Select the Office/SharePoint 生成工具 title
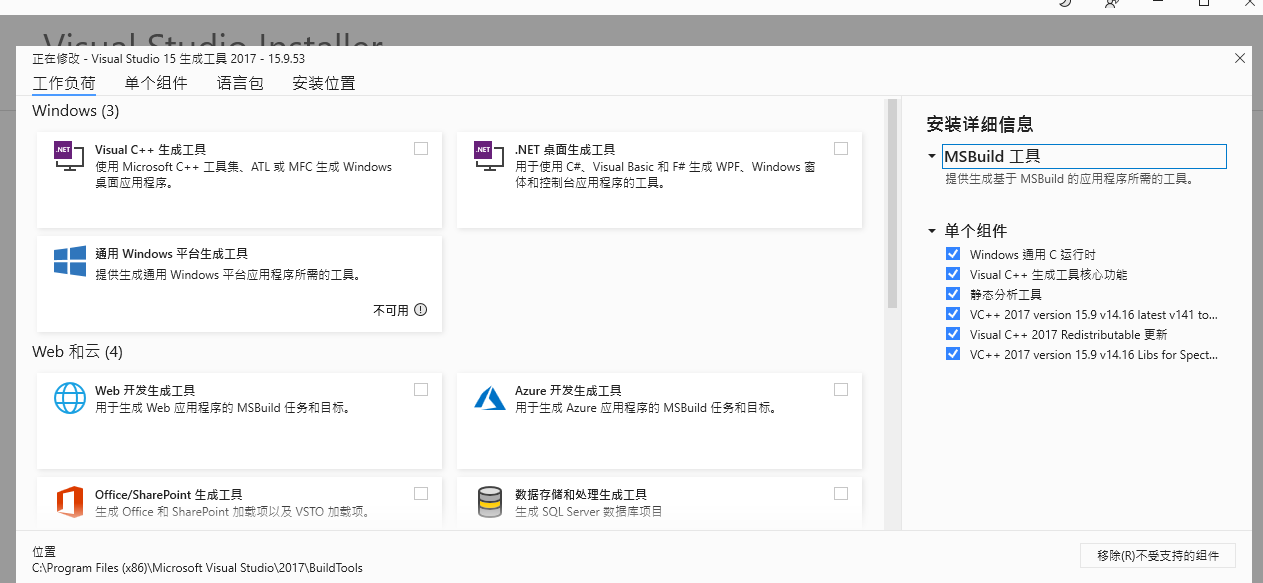 pos(169,495)
